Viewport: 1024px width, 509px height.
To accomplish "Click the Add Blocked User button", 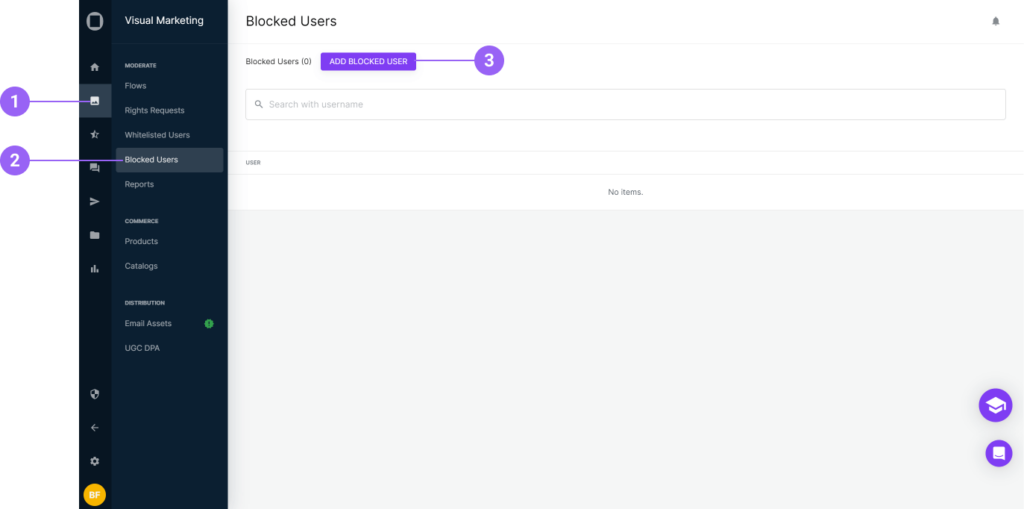I will pyautogui.click(x=368, y=61).
